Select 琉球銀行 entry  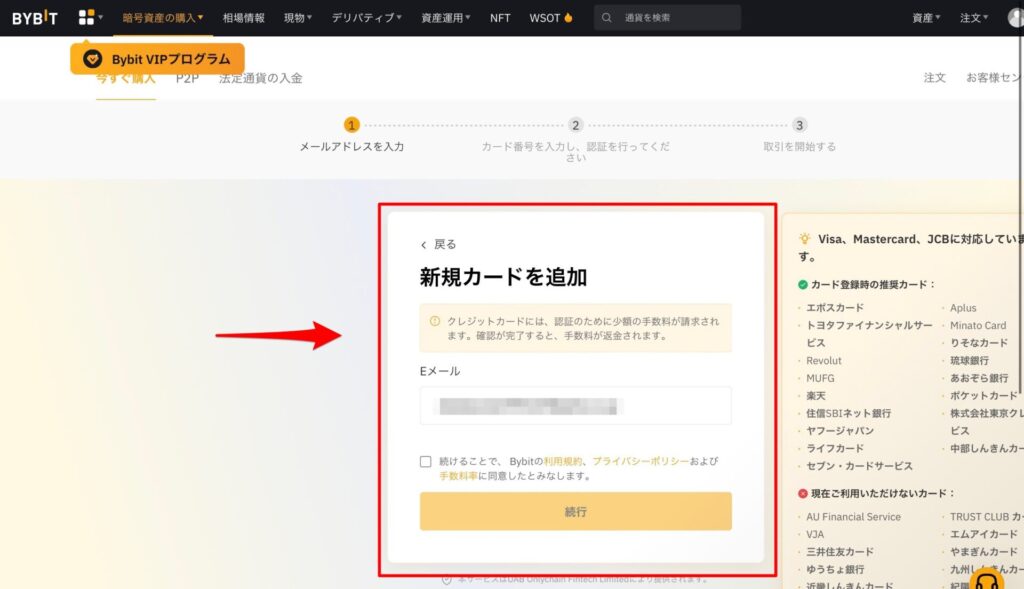(969, 360)
